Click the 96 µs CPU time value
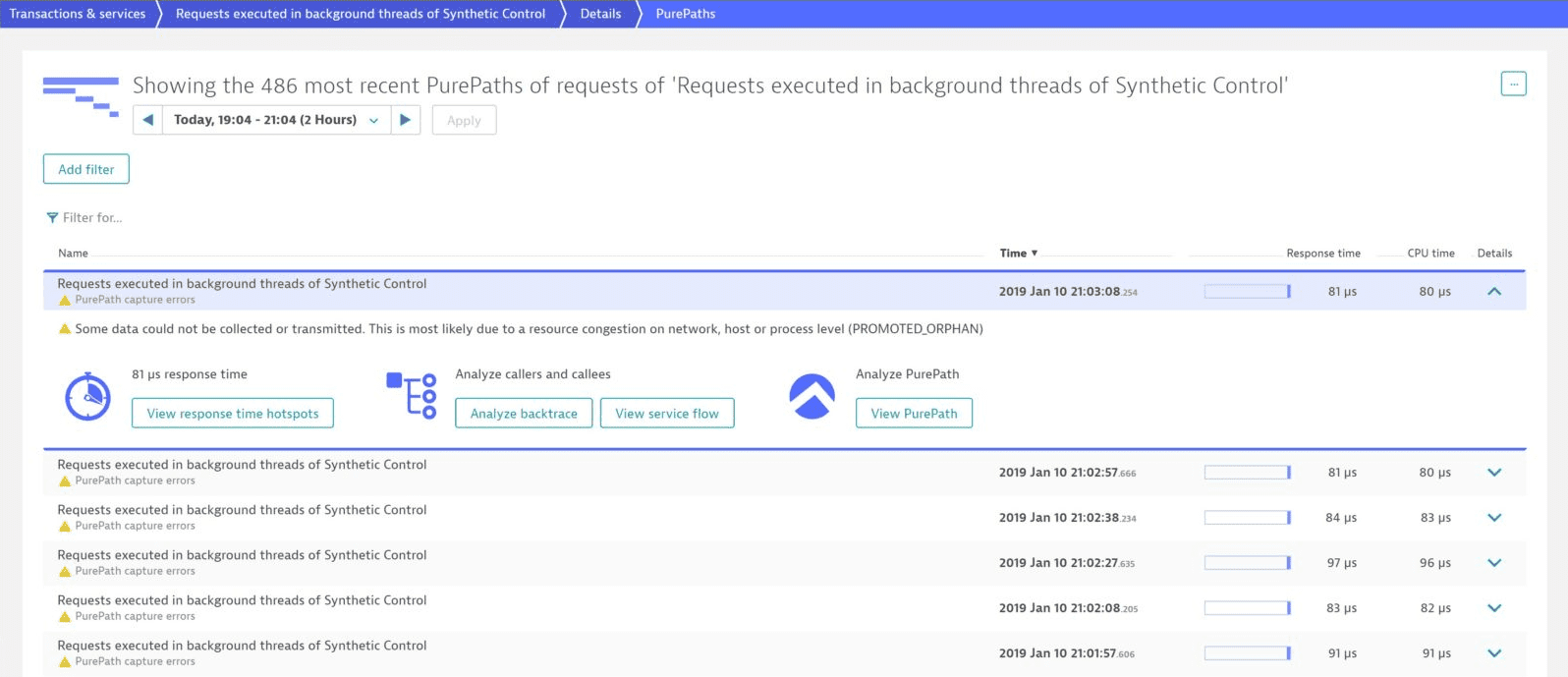 [1434, 563]
